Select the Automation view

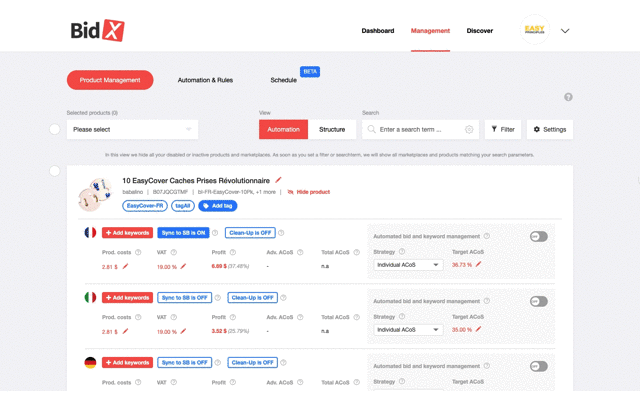point(283,129)
